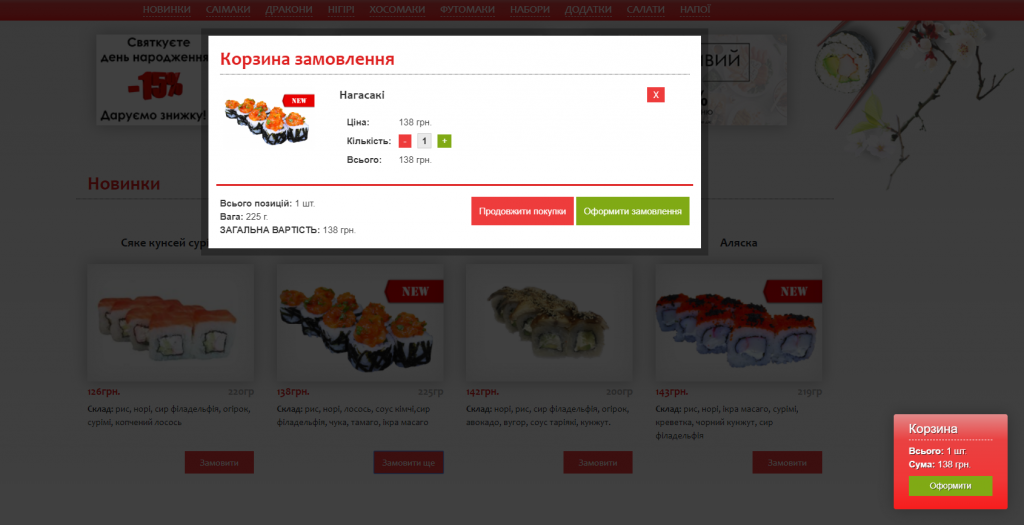
Task: Open the НОВИНКИ menu item
Action: [x=167, y=10]
